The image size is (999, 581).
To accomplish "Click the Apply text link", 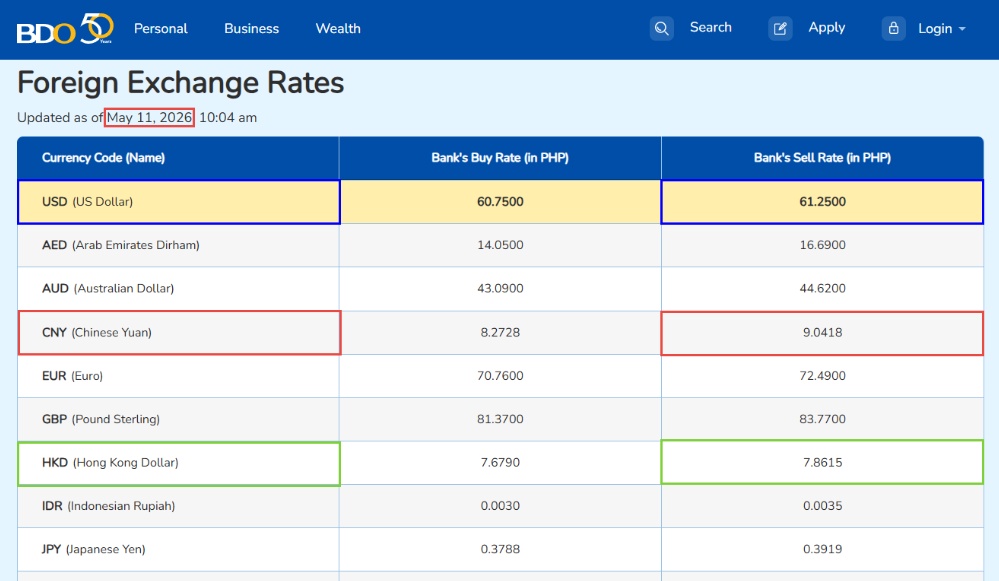I will click(826, 27).
